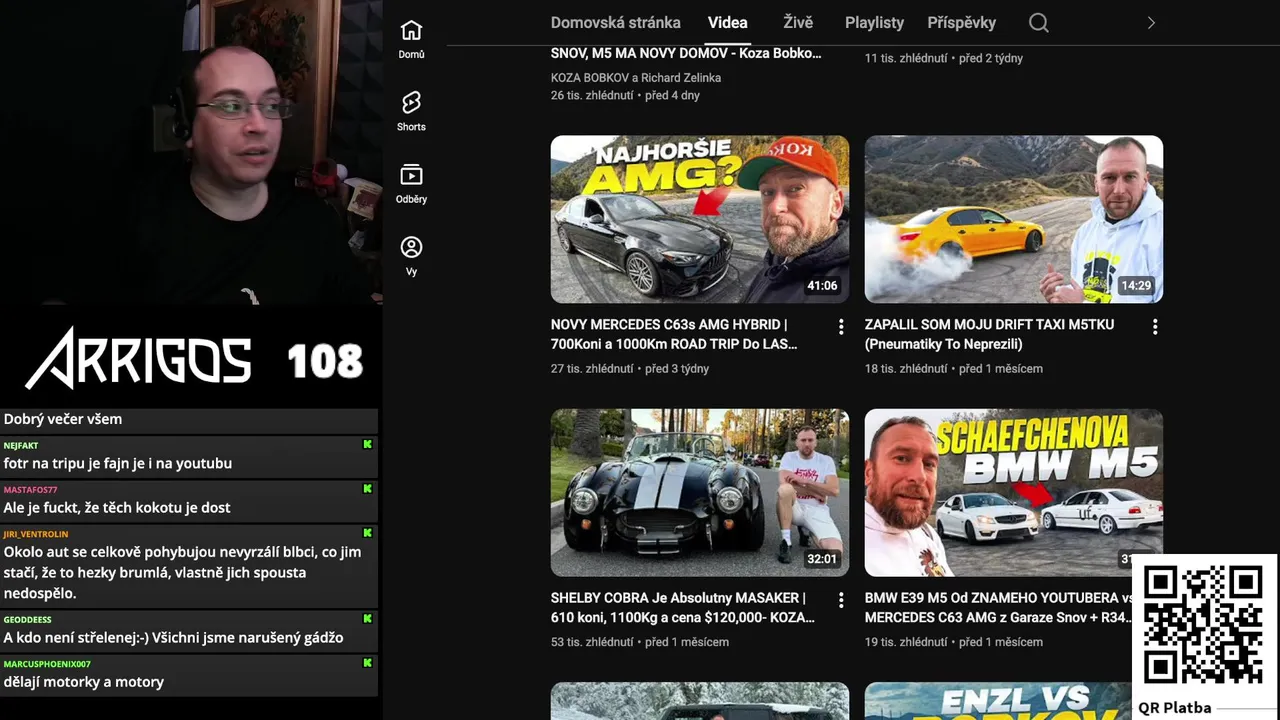Open ZAPALIL SOM MOJU DRIFT TAXI video title
The width and height of the screenshot is (1280, 720).
pyautogui.click(x=989, y=334)
